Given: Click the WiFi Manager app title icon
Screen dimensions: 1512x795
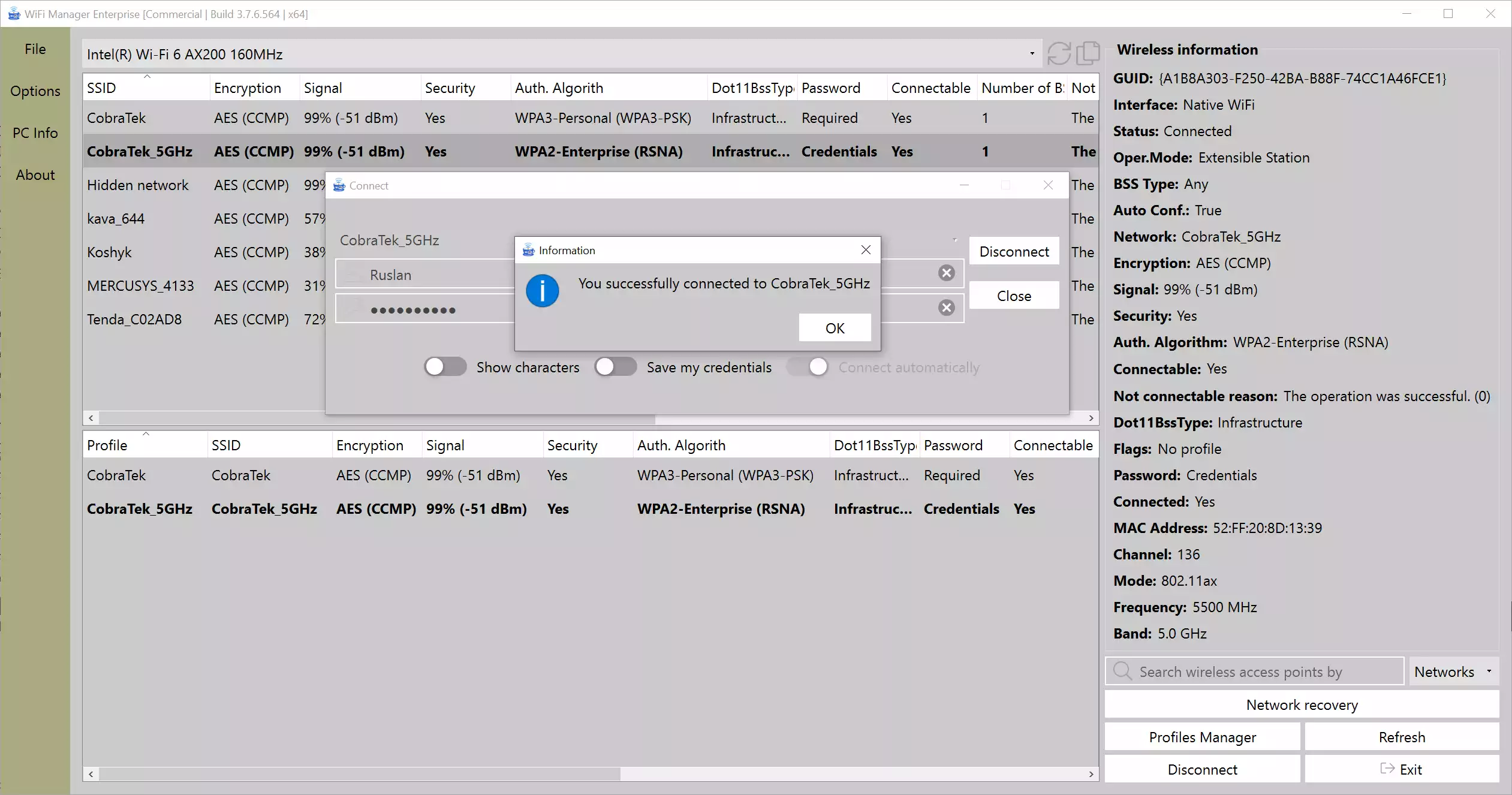Looking at the screenshot, I should (14, 14).
